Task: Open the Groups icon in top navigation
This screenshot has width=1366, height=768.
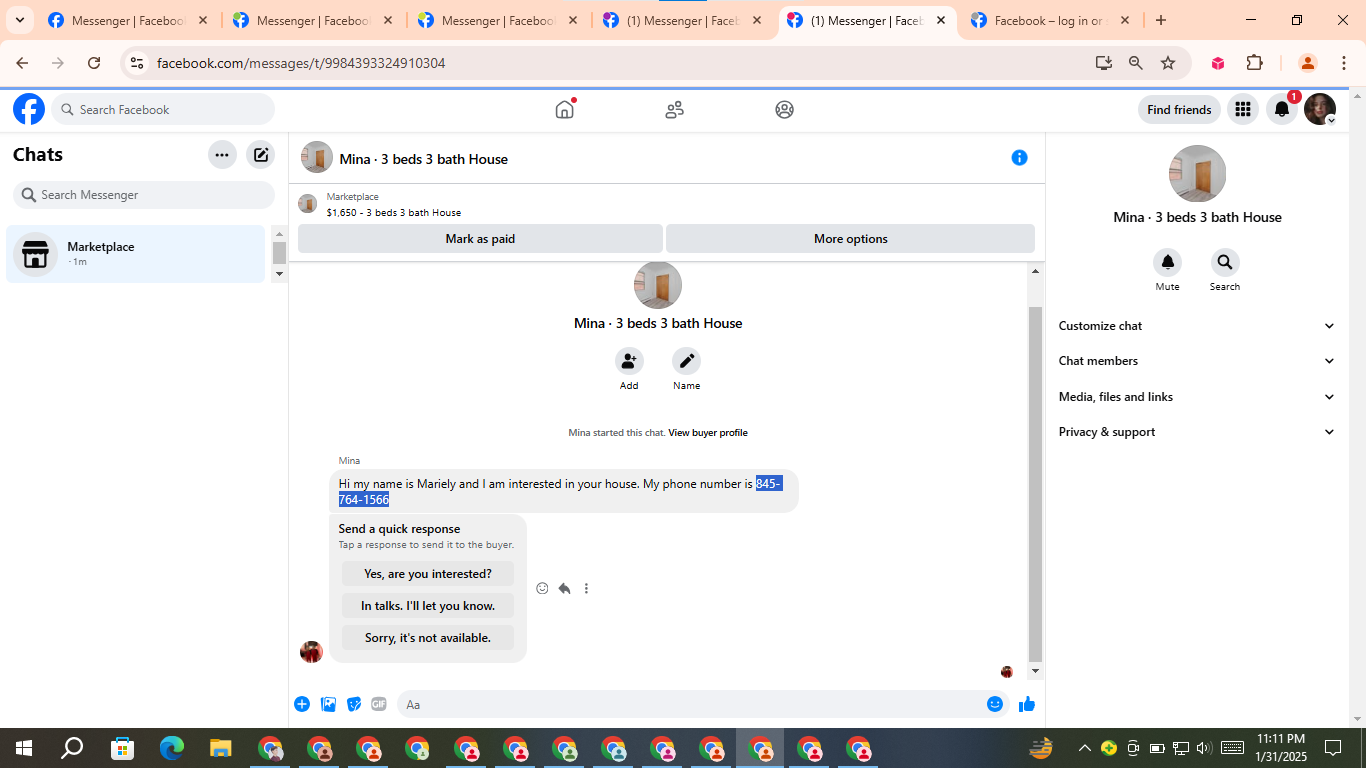Action: [x=785, y=110]
